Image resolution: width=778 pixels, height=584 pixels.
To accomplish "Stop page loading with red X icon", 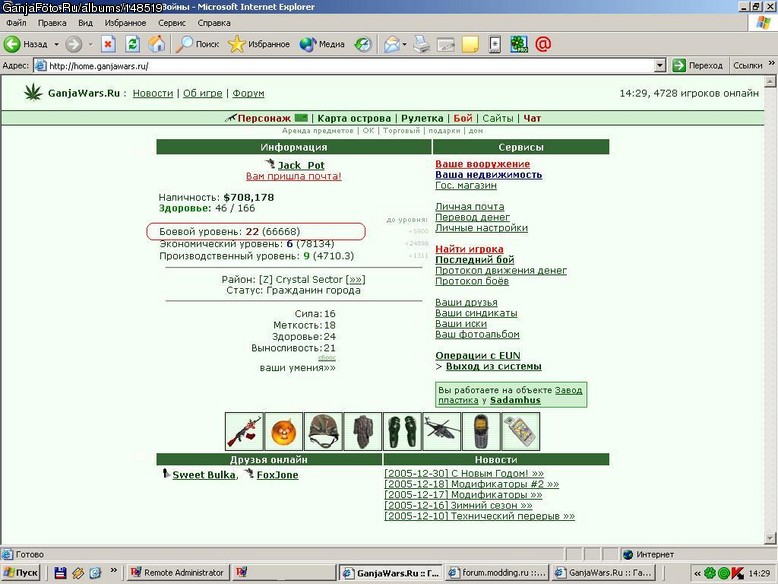I will point(108,44).
